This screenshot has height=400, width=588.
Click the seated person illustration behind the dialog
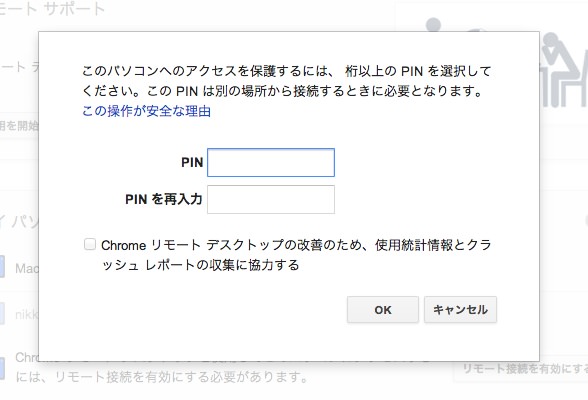564,70
